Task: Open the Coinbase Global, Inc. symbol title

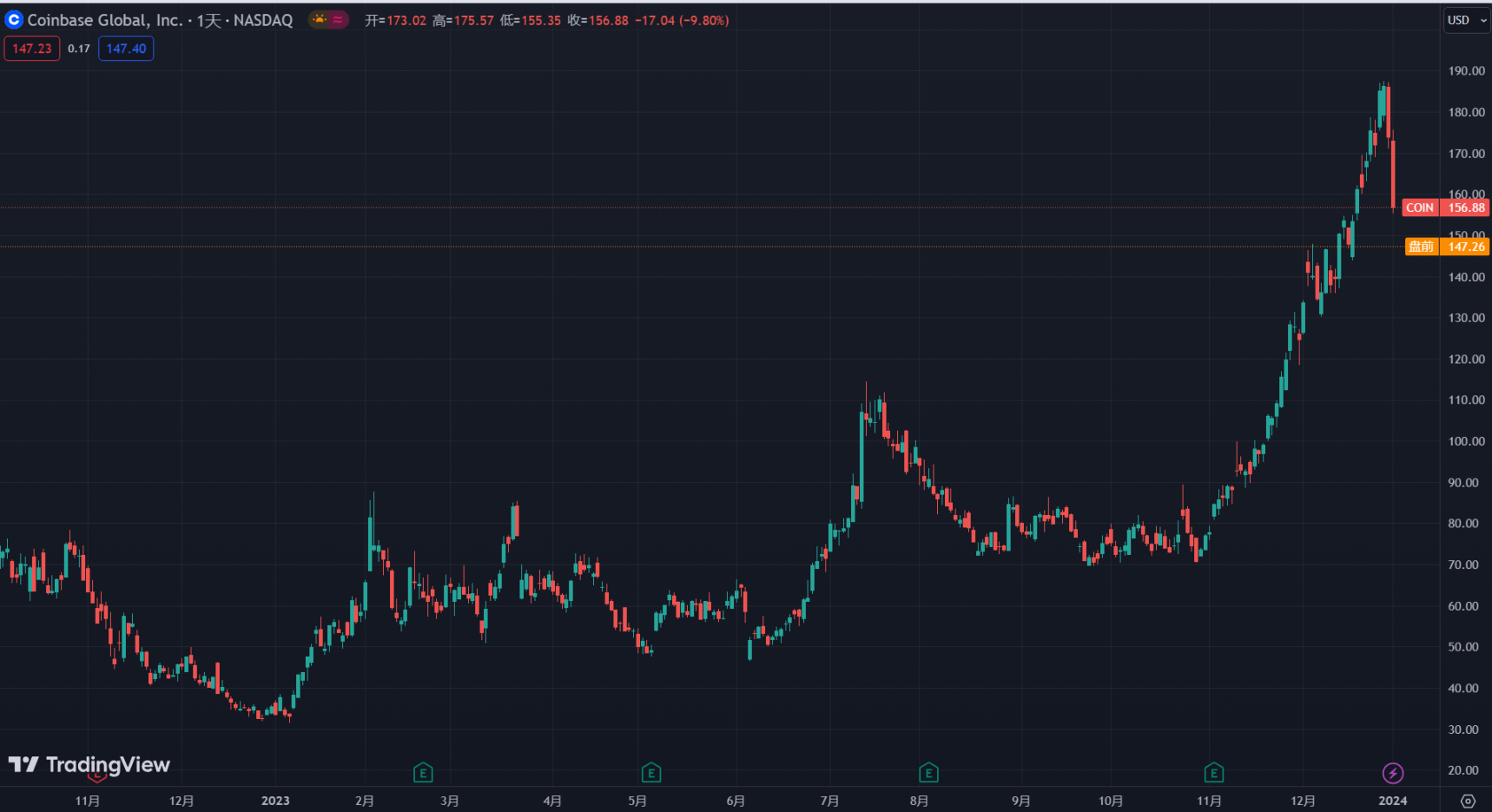Action: point(105,19)
